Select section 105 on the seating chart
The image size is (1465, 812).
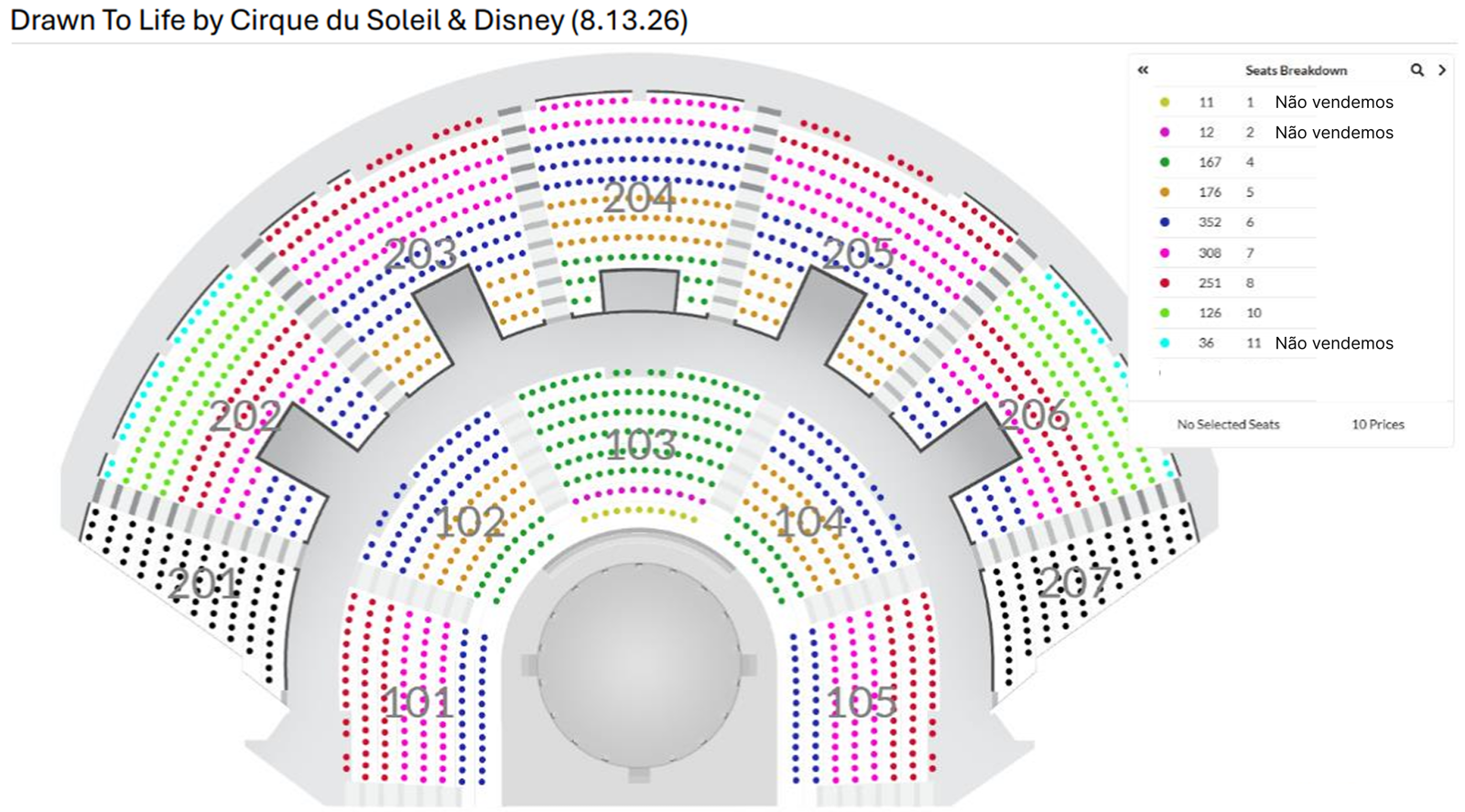point(863,703)
